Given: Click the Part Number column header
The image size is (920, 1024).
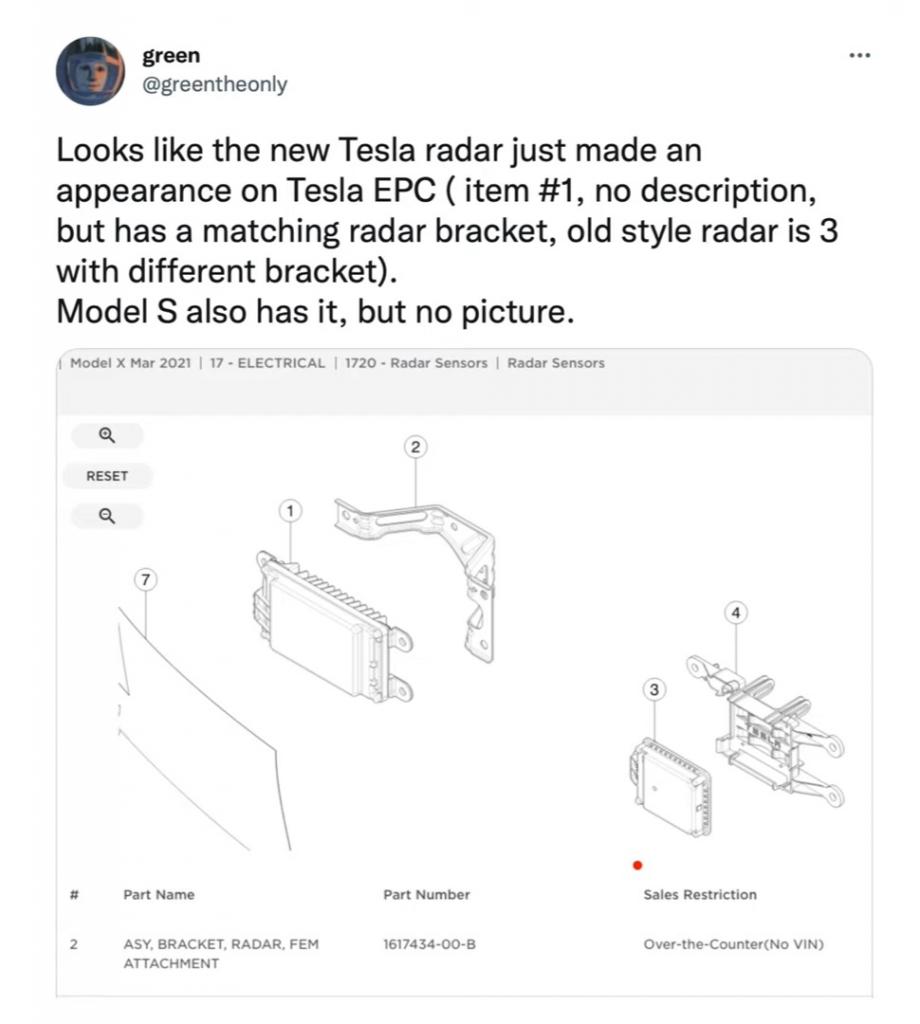Looking at the screenshot, I should pos(426,894).
